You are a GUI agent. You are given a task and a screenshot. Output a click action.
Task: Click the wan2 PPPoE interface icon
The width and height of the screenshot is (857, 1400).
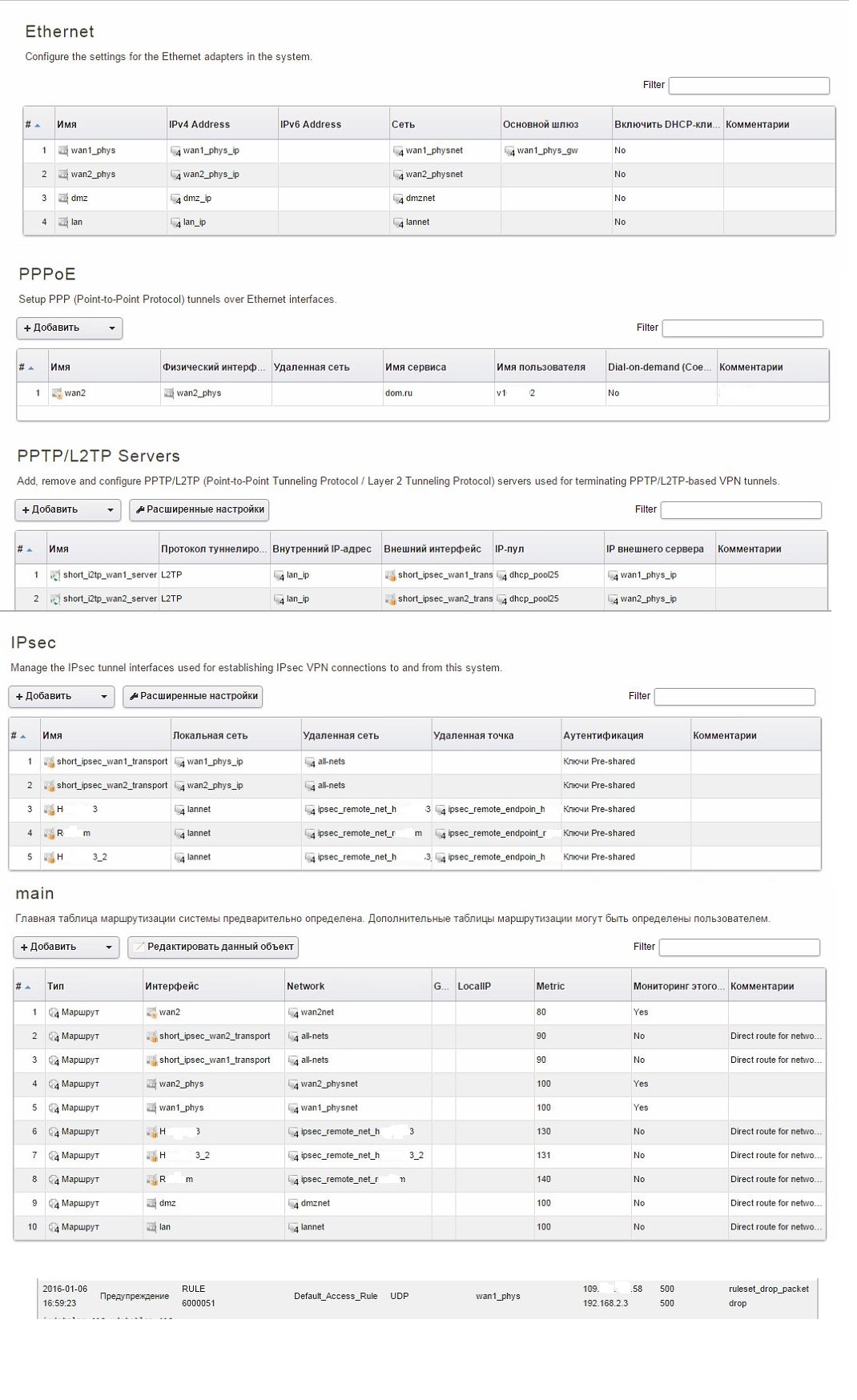[x=57, y=393]
